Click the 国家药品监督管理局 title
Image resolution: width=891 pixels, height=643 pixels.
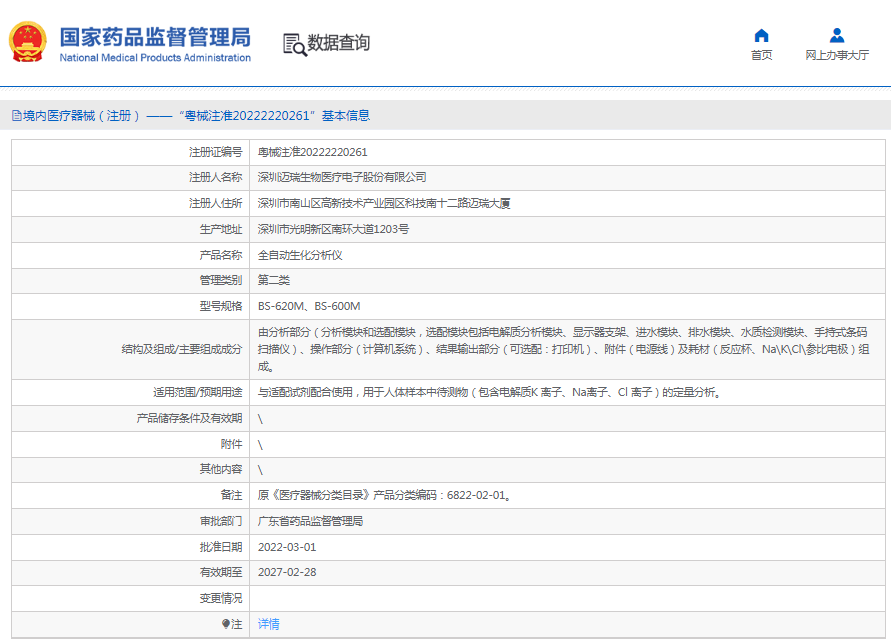click(155, 37)
